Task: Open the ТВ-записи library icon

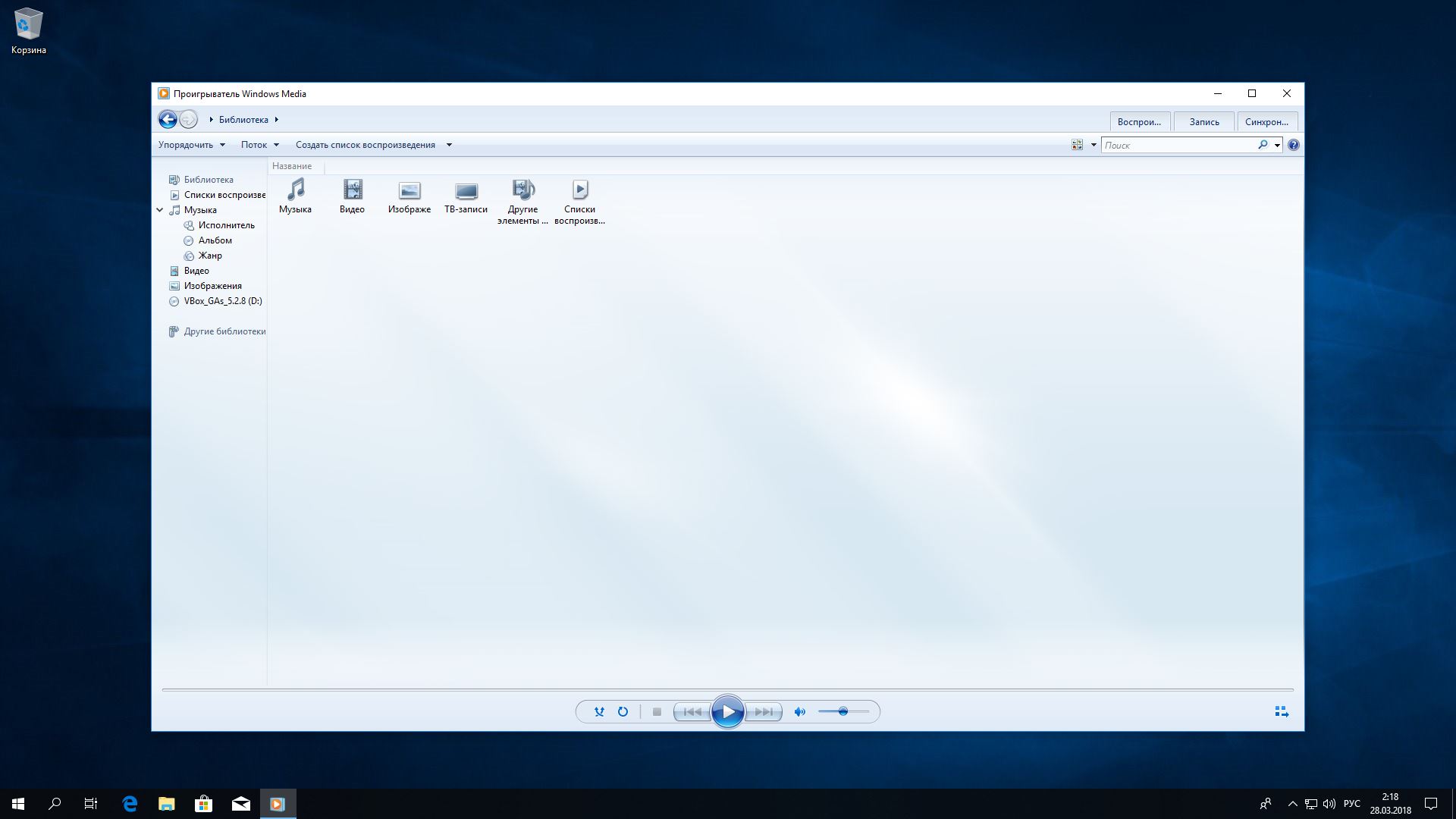Action: [466, 196]
